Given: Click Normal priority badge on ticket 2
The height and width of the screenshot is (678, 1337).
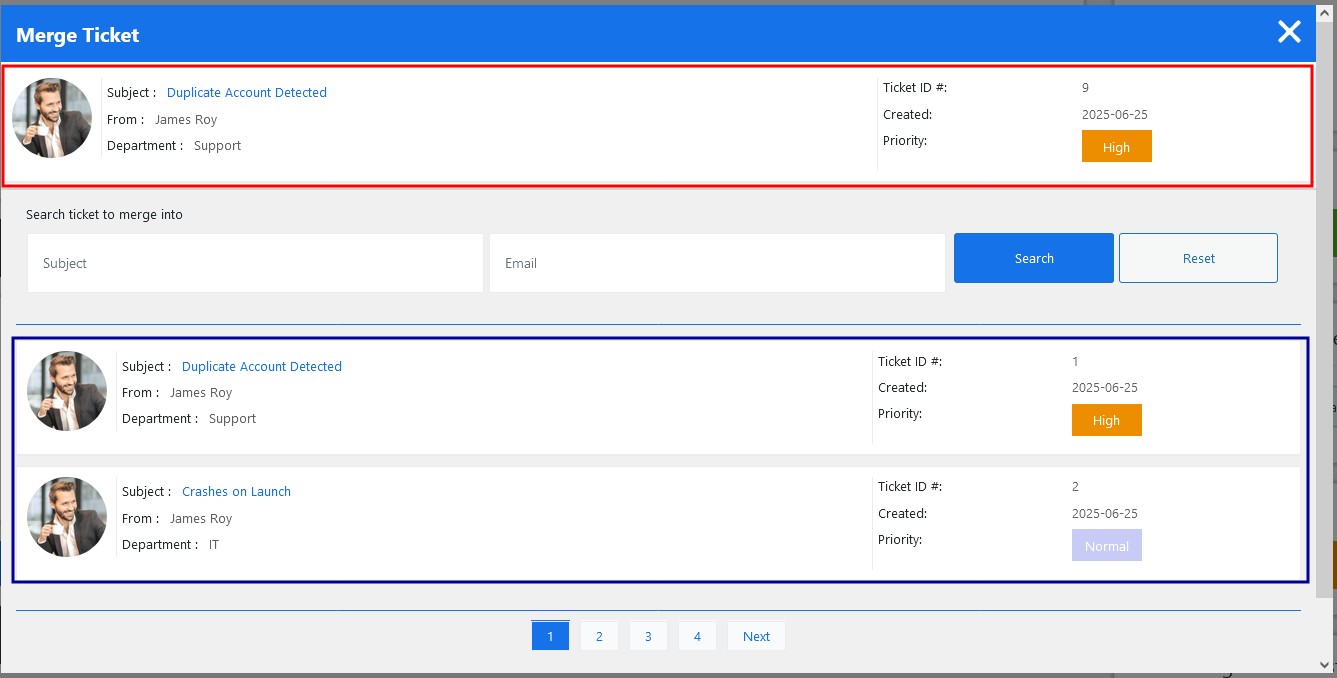Looking at the screenshot, I should pyautogui.click(x=1106, y=546).
